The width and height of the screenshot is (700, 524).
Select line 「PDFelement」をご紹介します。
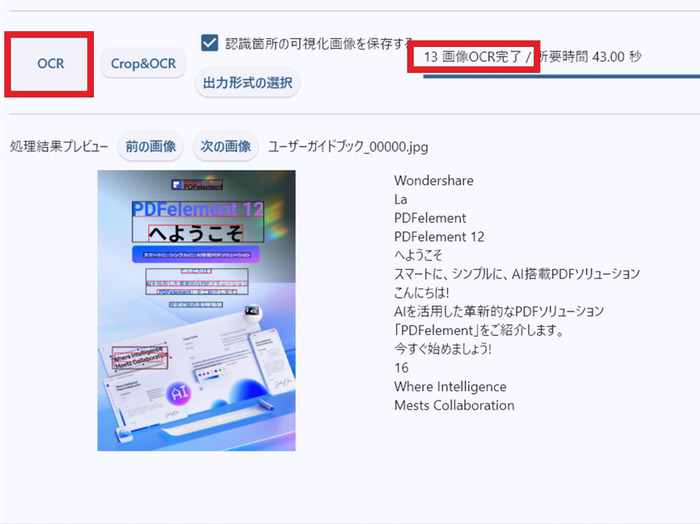(x=479, y=330)
